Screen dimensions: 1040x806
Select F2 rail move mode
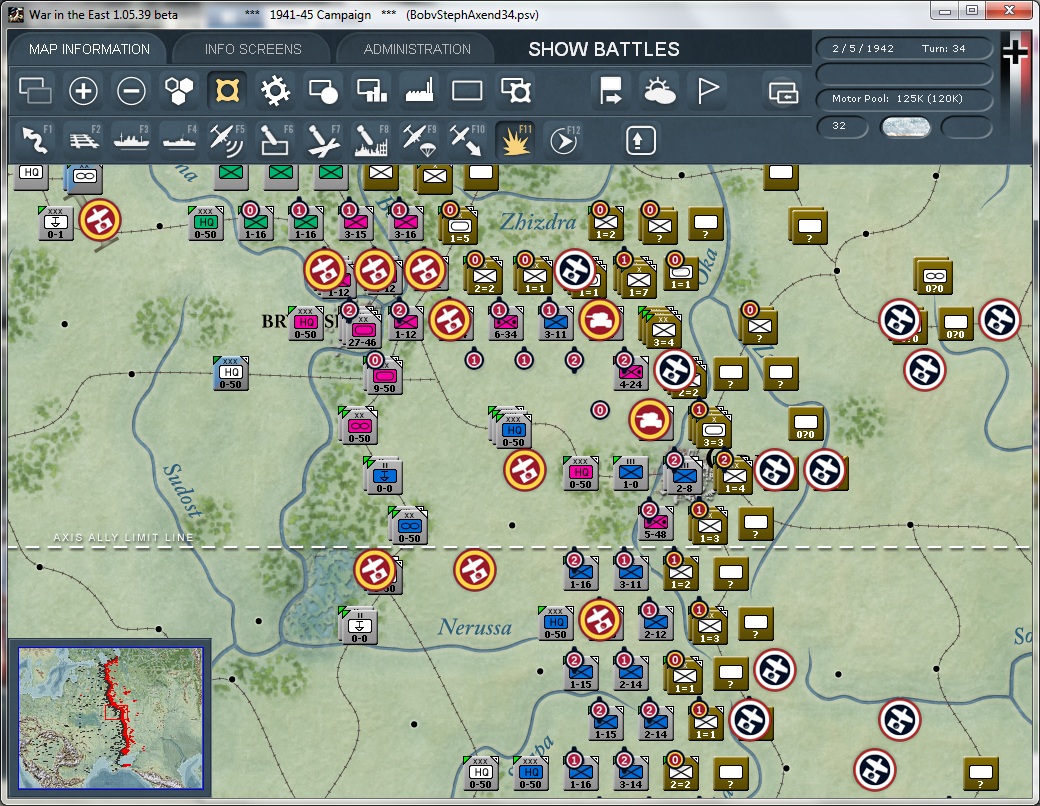click(x=83, y=140)
